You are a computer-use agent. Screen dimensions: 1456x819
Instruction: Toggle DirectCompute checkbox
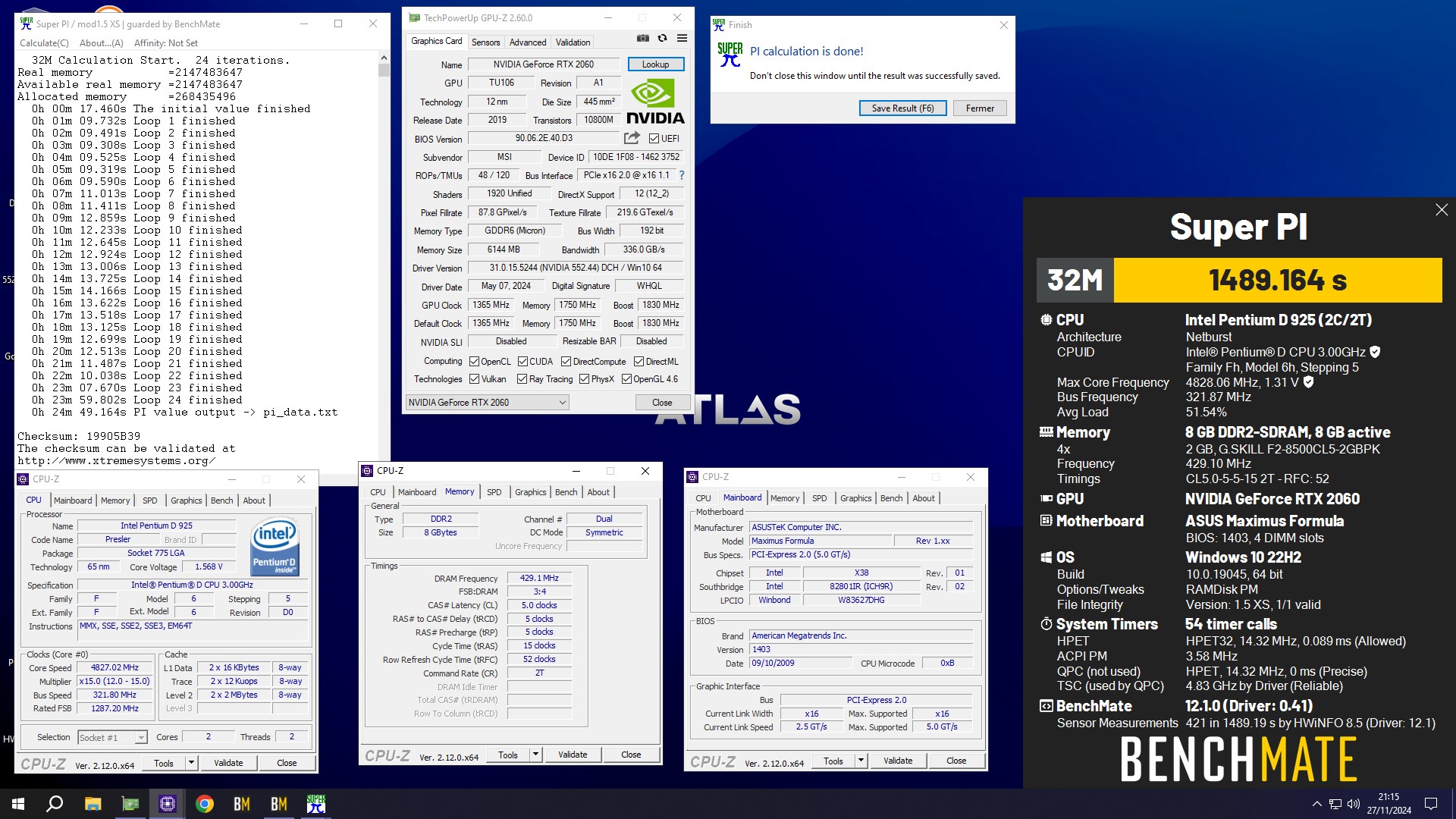click(x=566, y=361)
